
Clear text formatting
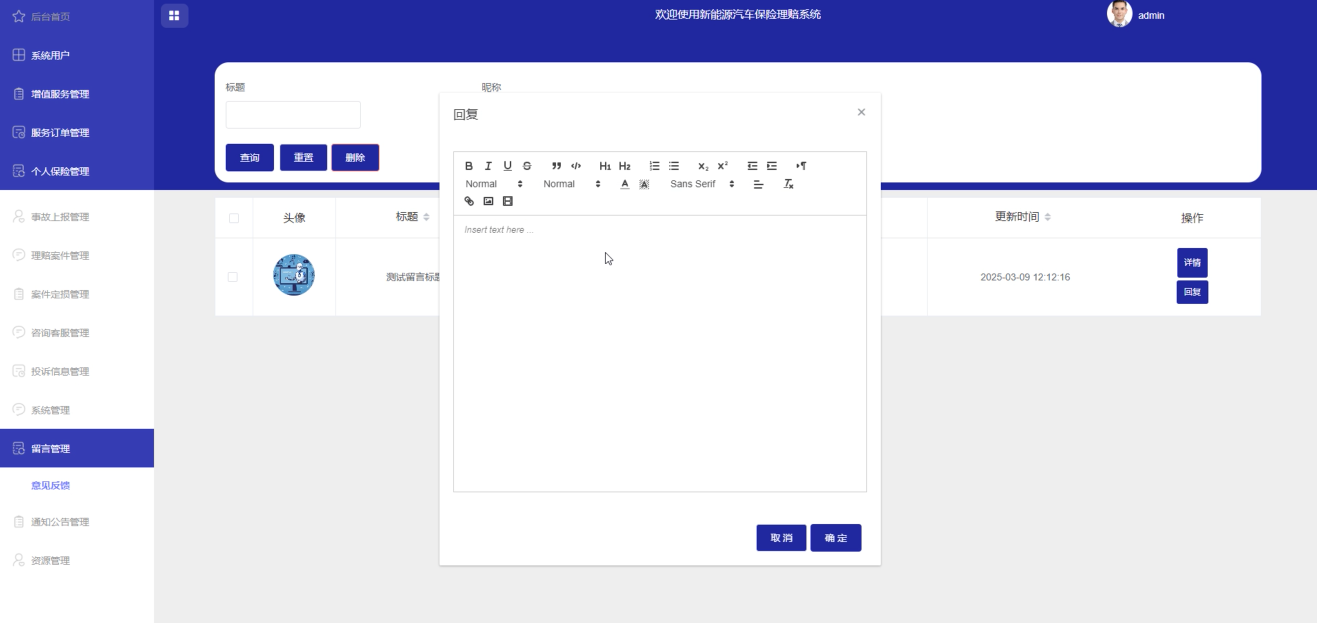[788, 184]
